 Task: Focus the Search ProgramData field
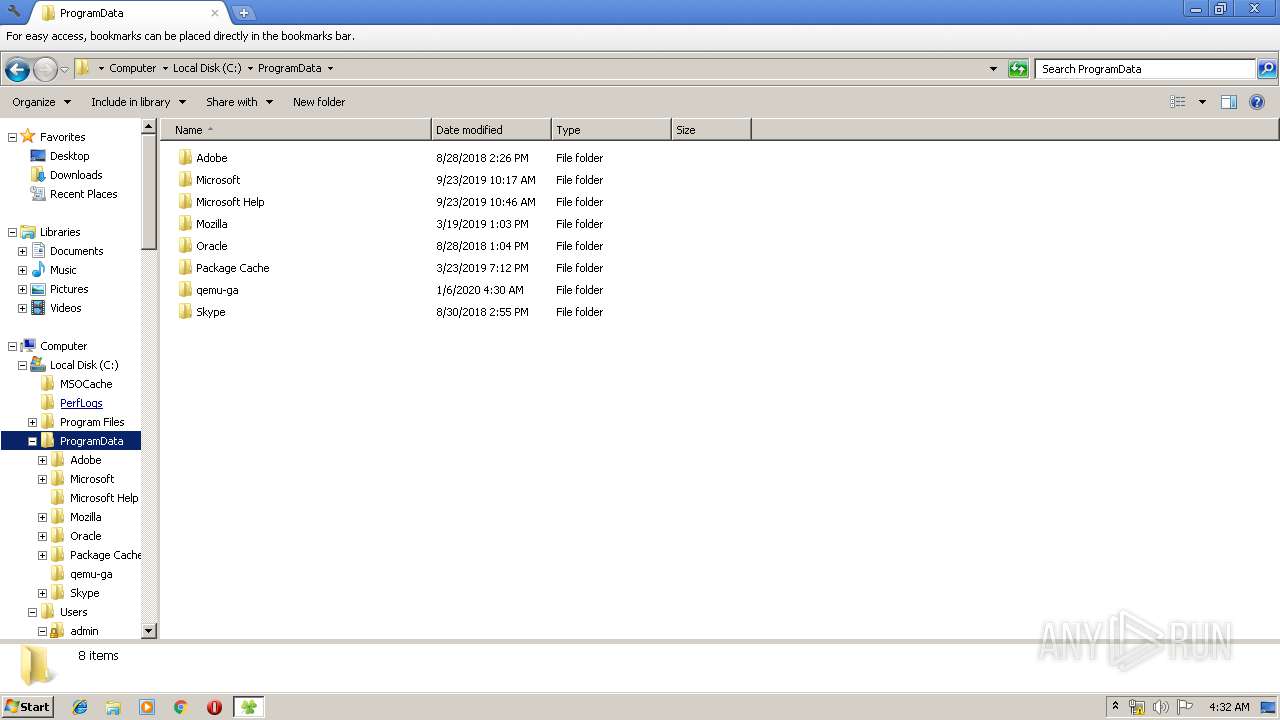pyautogui.click(x=1145, y=69)
